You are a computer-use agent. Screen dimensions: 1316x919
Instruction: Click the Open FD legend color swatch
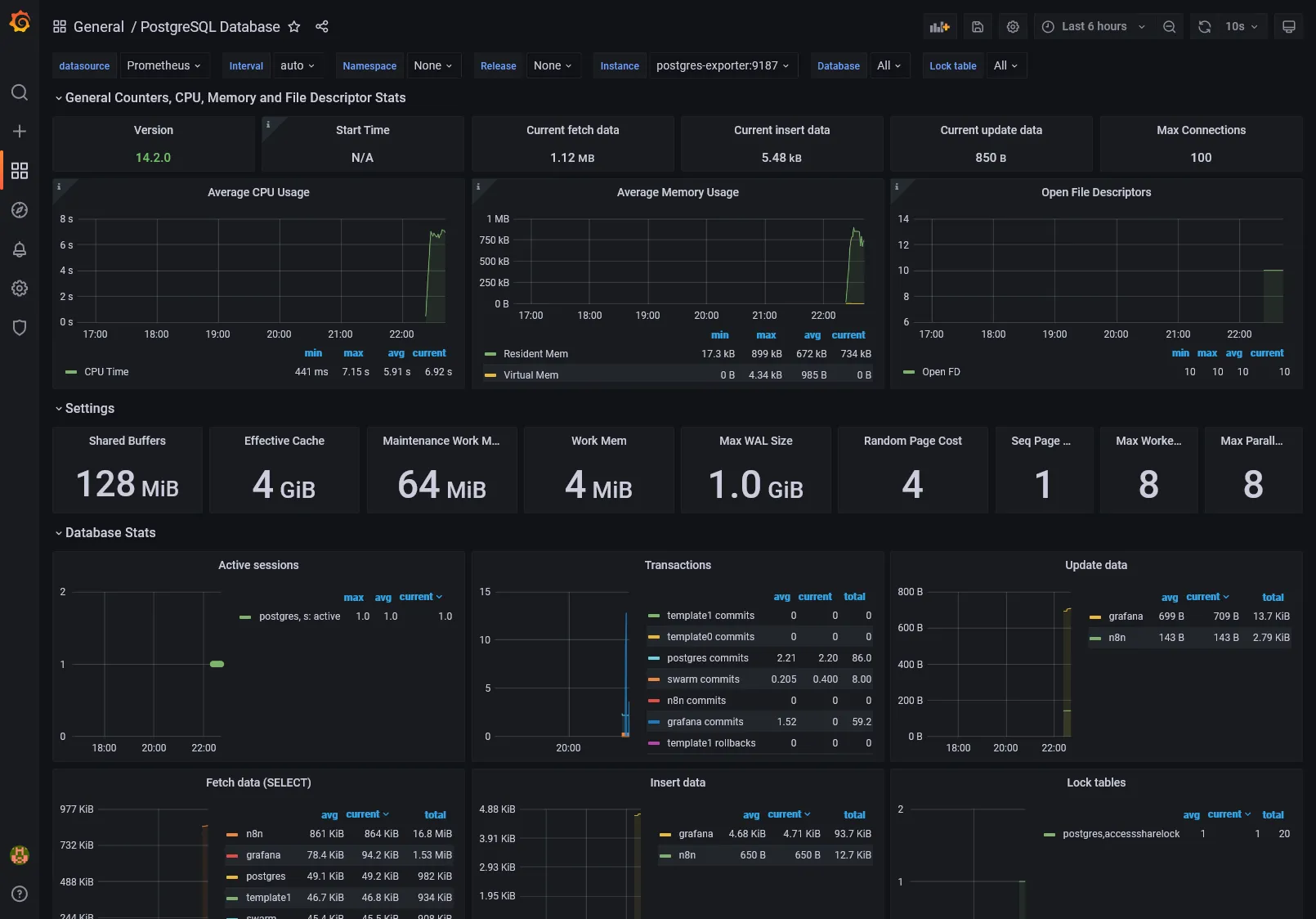909,372
